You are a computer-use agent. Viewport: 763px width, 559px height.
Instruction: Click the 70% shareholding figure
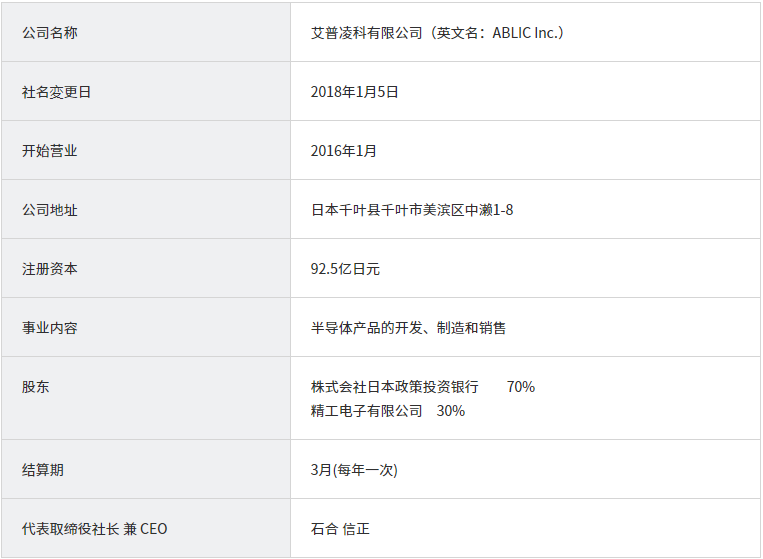tap(521, 387)
